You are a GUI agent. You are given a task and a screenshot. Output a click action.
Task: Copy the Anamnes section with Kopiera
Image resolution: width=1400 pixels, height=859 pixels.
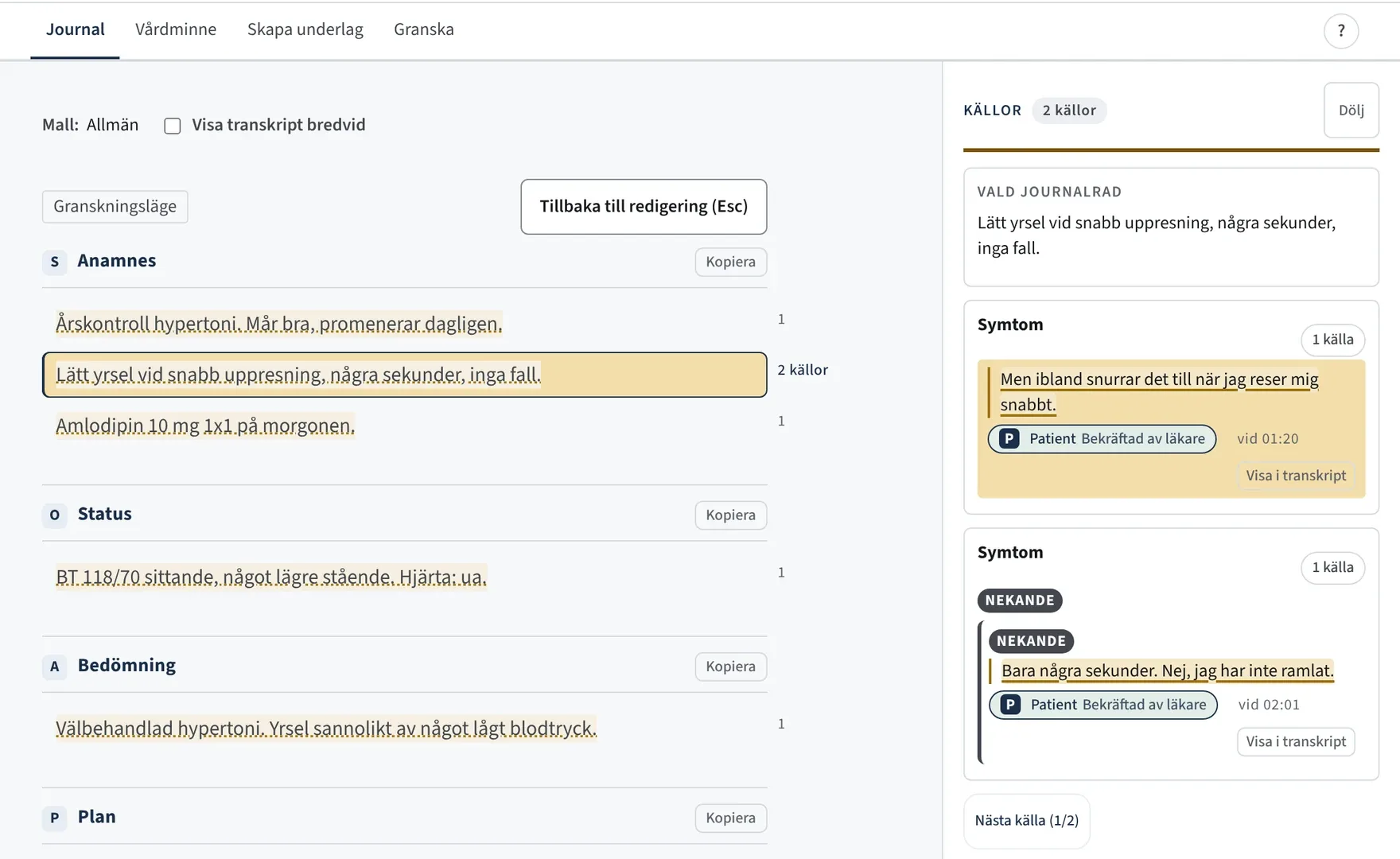coord(730,262)
